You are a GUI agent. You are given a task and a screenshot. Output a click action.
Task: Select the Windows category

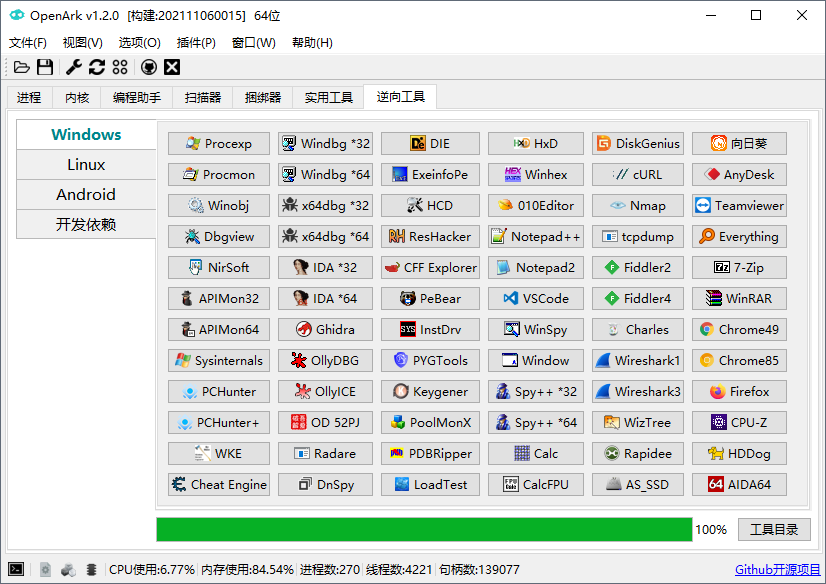coord(86,135)
